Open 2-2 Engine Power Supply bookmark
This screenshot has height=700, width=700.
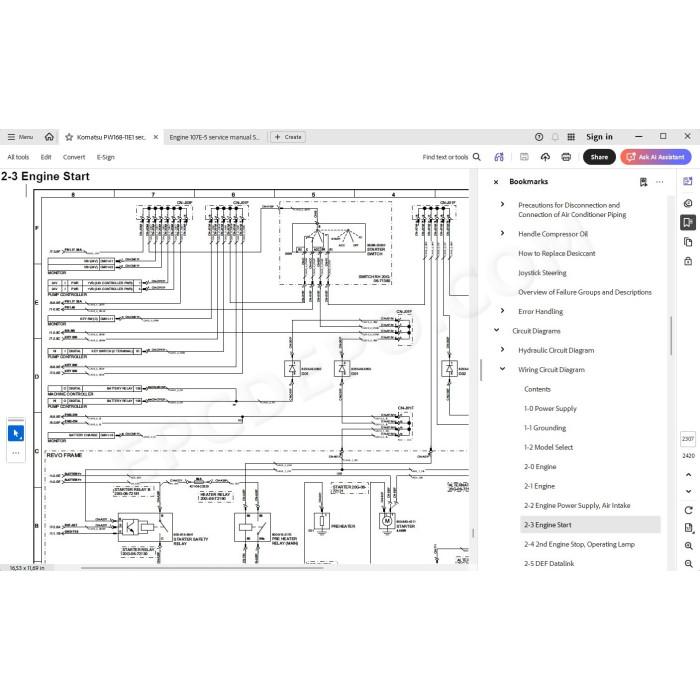click(x=577, y=505)
